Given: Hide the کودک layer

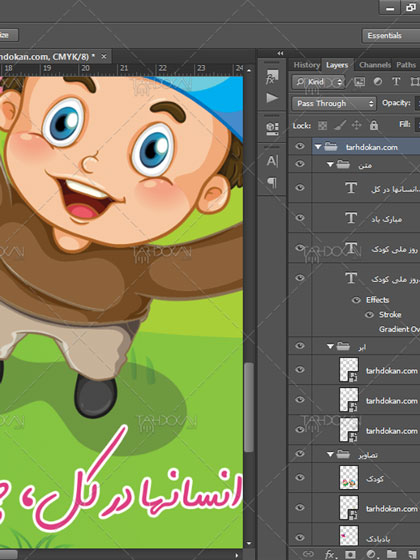Looking at the screenshot, I should point(300,478).
